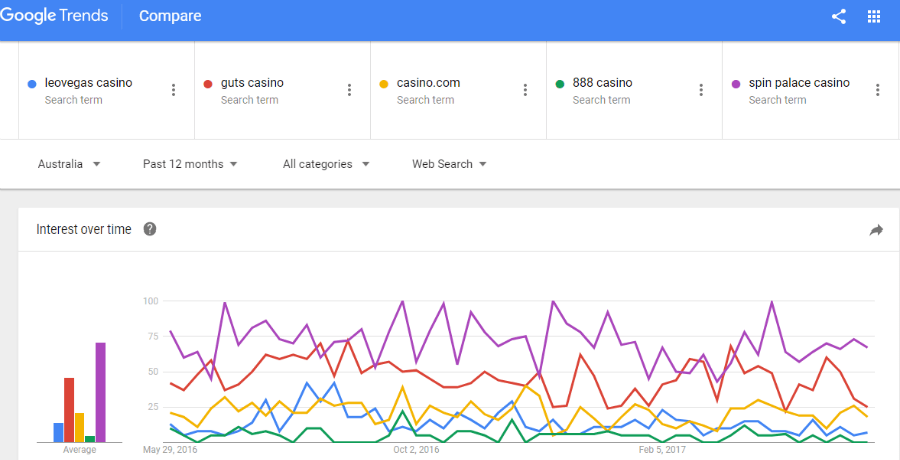Click share arrow on Interest over time card

click(876, 230)
